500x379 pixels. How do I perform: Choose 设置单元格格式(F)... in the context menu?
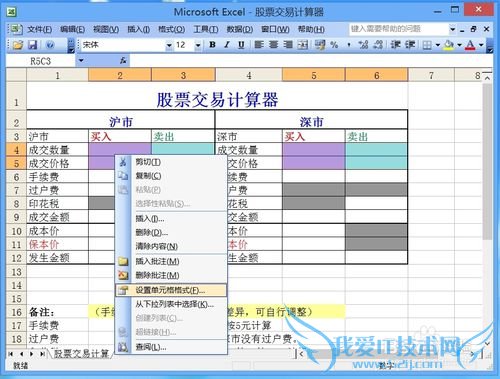(171, 290)
